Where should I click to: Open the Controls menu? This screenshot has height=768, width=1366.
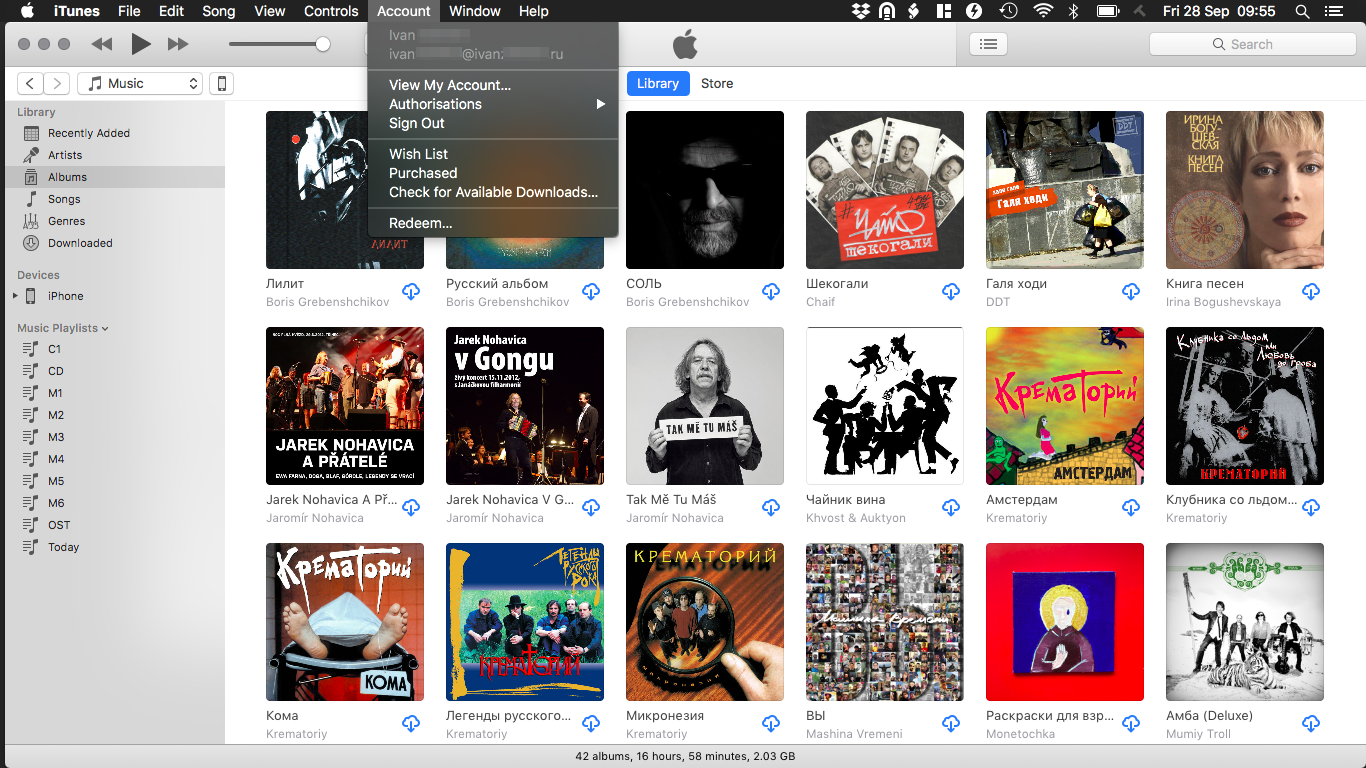[331, 11]
